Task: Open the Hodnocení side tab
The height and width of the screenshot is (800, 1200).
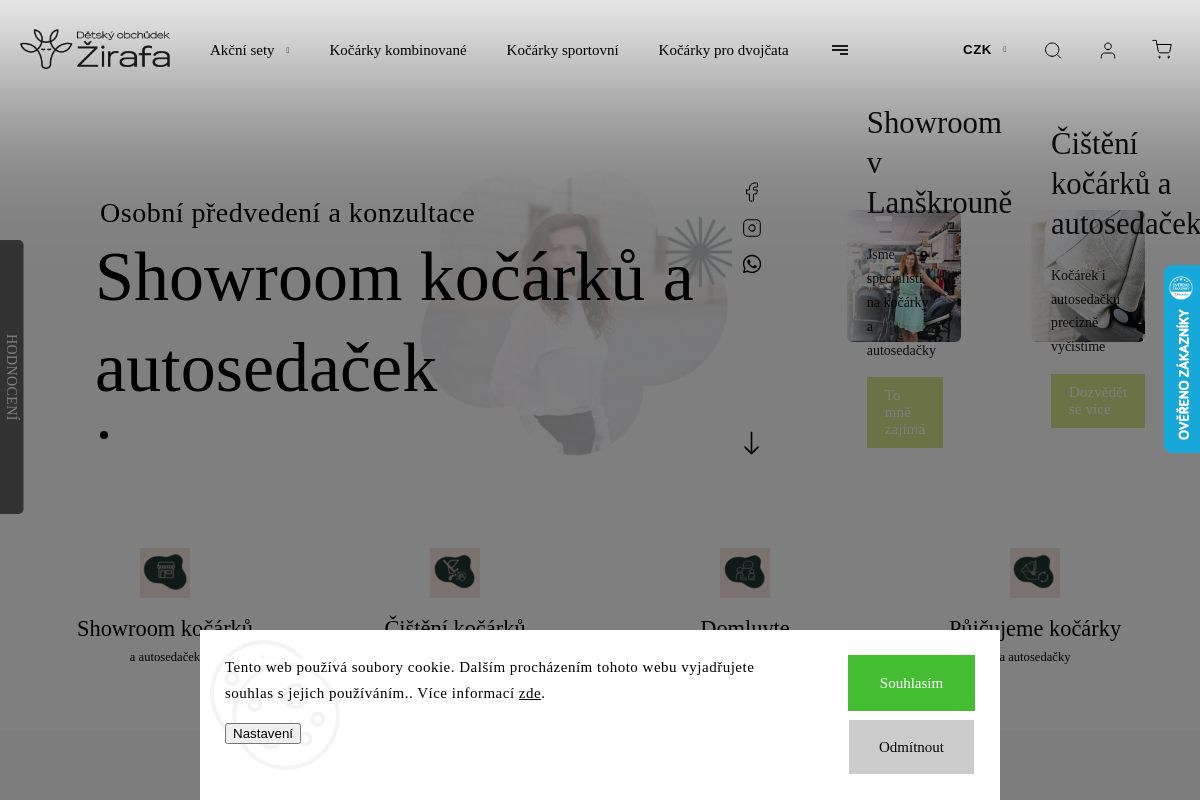Action: coord(12,377)
